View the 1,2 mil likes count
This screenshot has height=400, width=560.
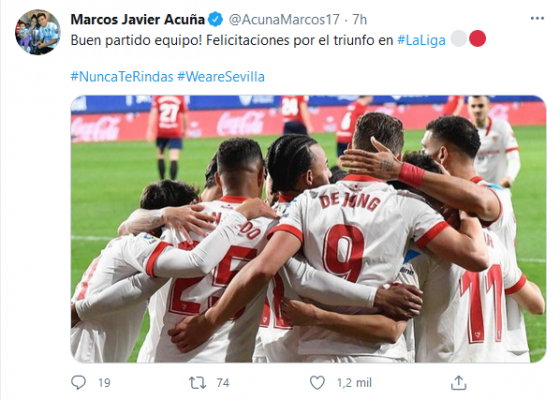[354, 383]
